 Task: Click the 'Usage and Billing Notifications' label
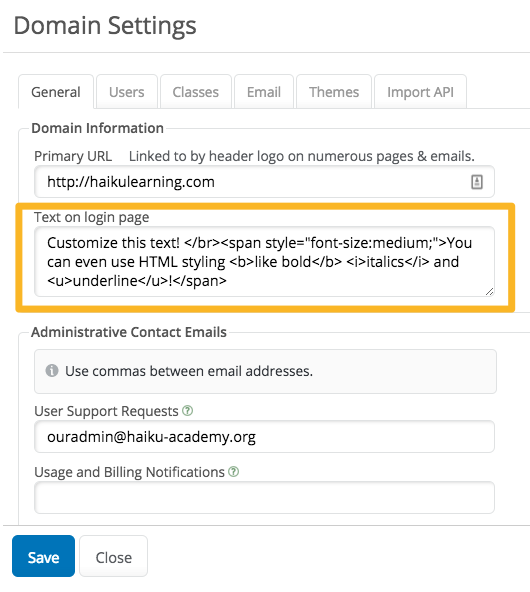(x=129, y=472)
